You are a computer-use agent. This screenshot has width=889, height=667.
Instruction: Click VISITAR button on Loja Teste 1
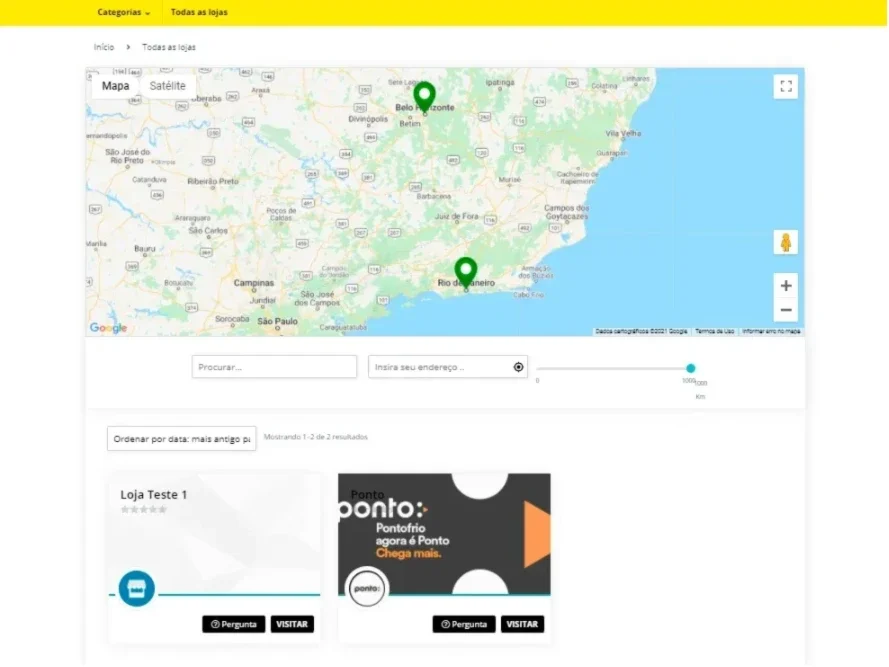pos(292,624)
